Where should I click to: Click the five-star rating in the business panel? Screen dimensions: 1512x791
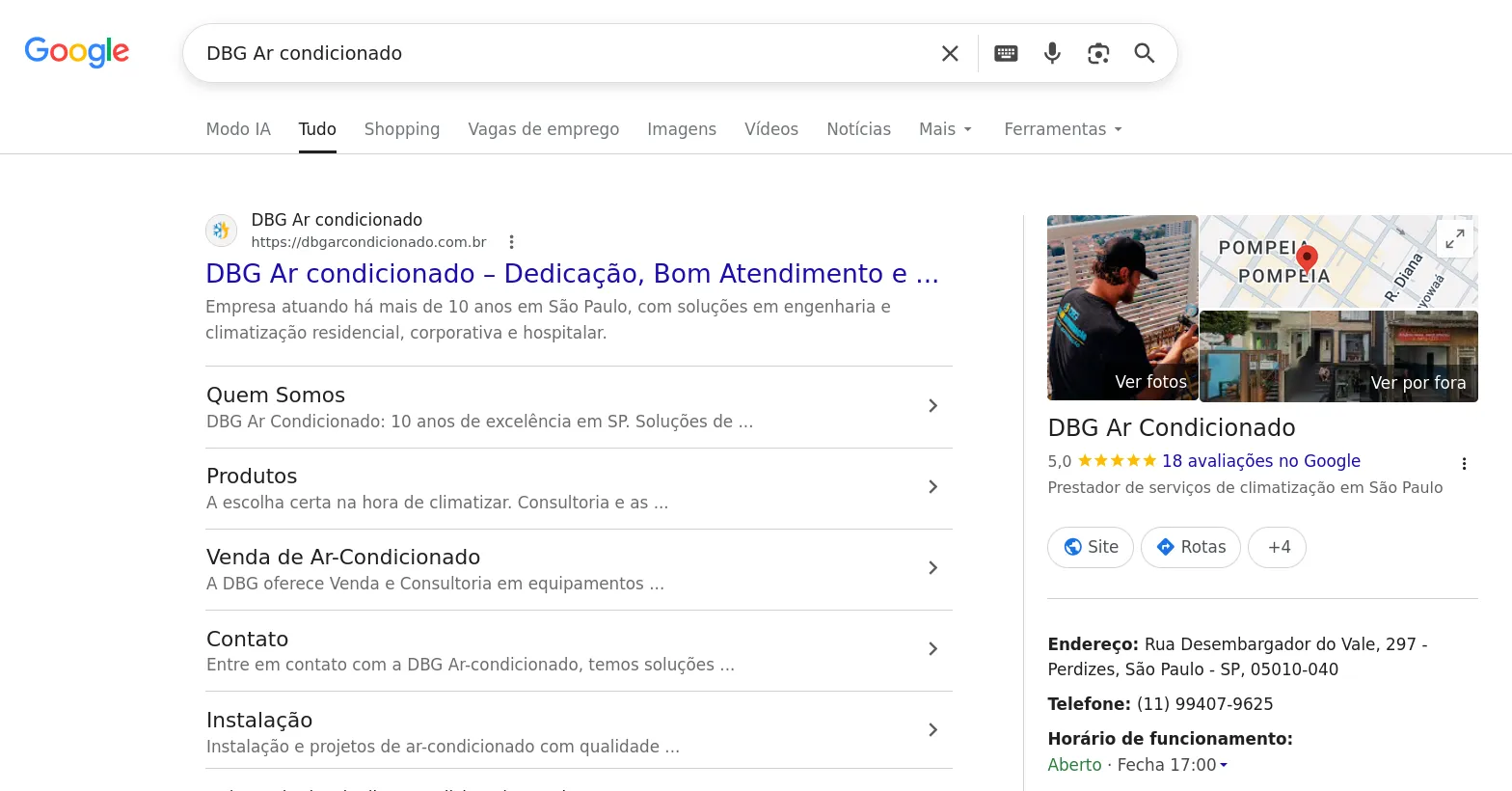pyautogui.click(x=1117, y=461)
